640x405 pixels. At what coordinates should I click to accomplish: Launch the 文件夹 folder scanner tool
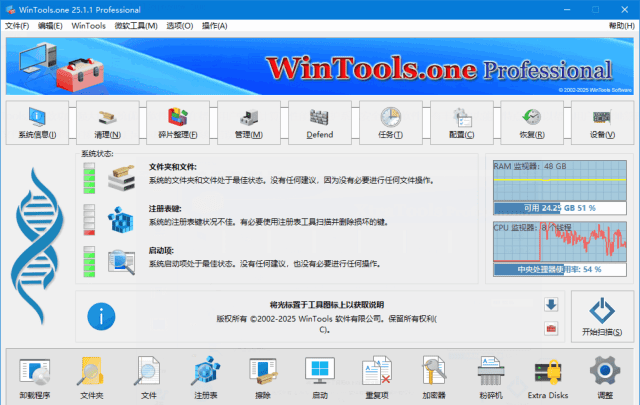[92, 378]
